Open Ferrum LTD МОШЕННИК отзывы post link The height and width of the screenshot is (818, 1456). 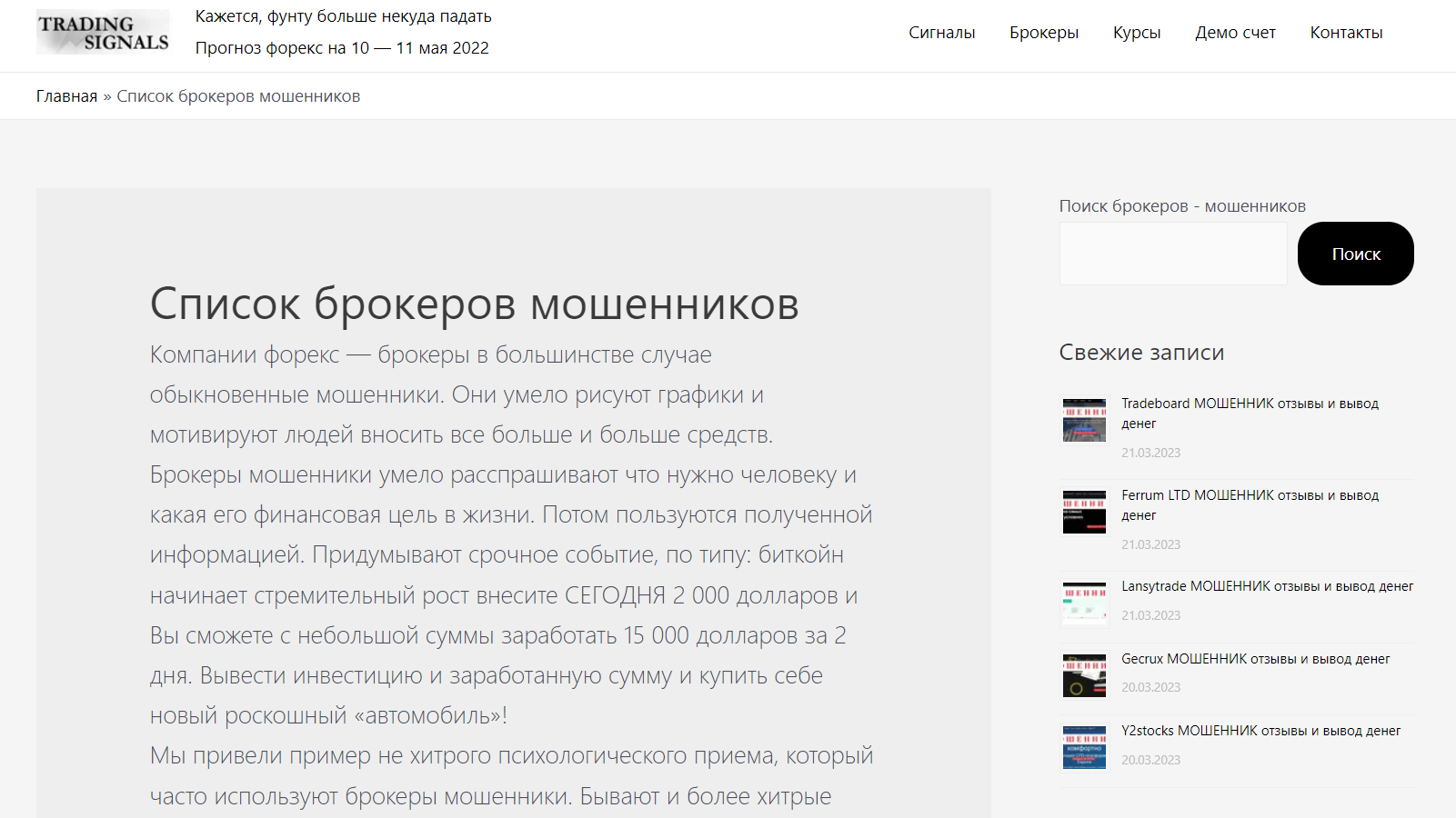(1250, 505)
